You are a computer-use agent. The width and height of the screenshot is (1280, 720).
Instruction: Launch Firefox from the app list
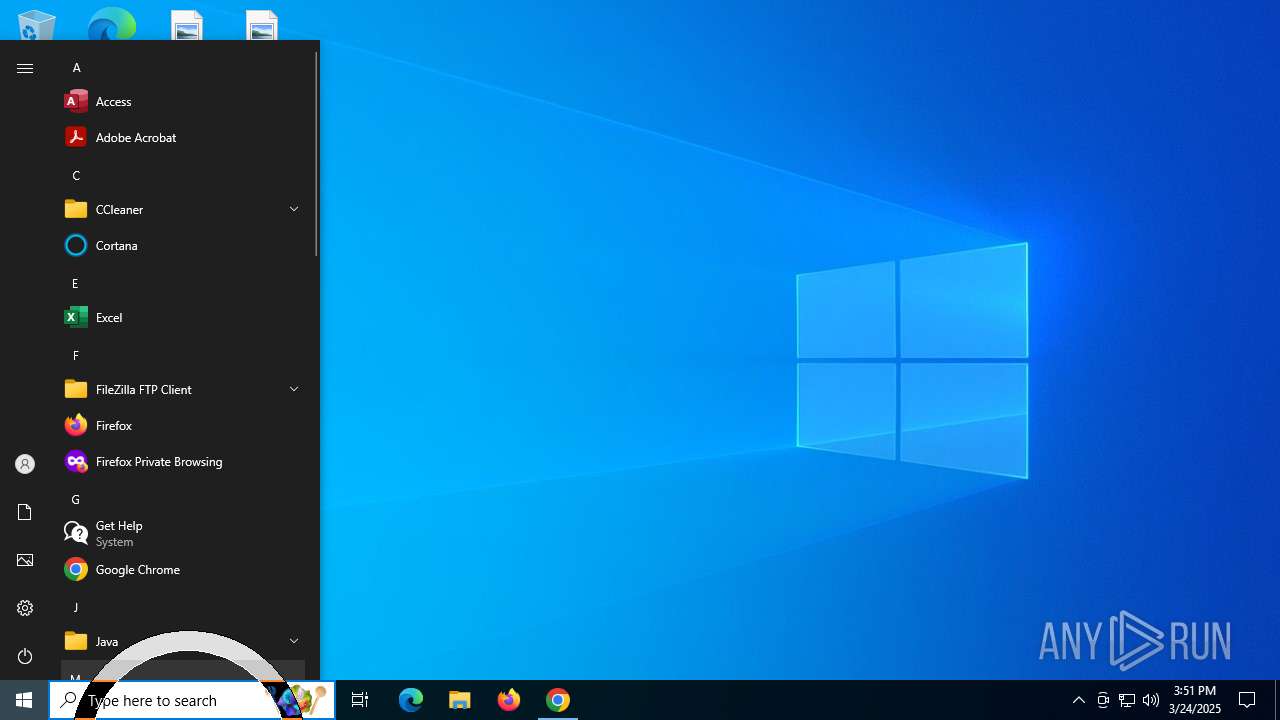(x=183, y=425)
